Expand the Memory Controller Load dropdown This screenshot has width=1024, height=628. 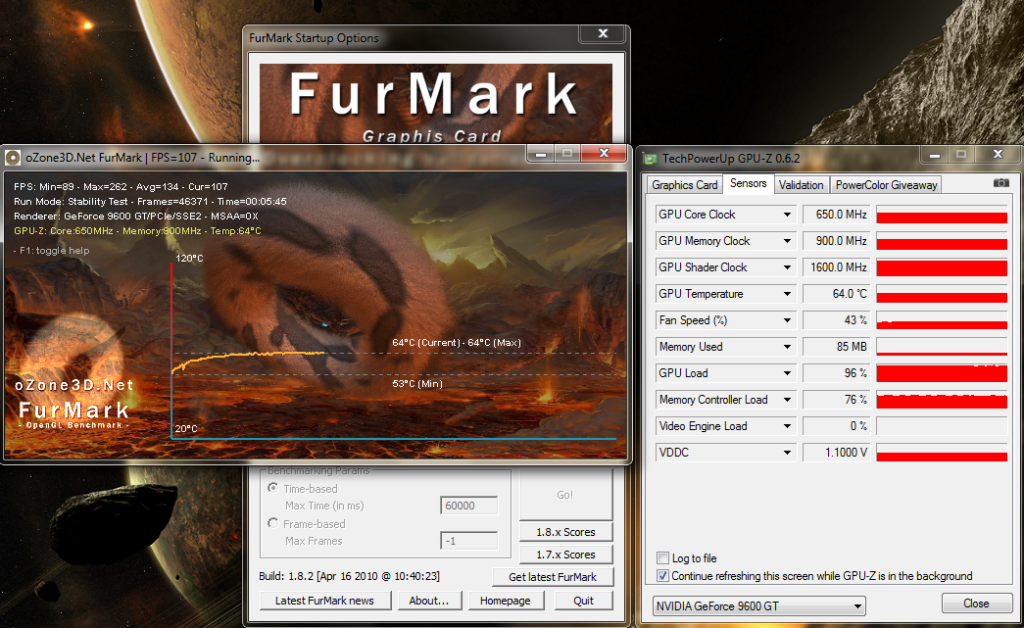point(787,400)
